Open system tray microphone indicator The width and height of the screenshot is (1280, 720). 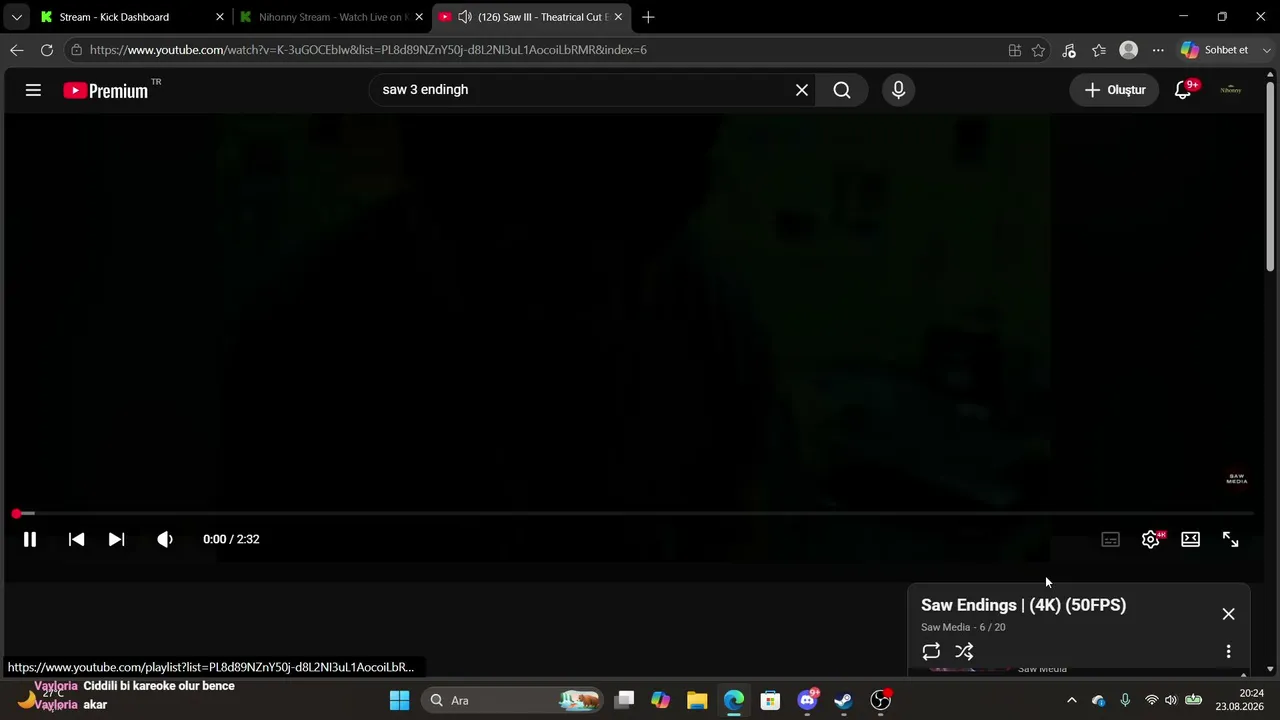[1125, 700]
